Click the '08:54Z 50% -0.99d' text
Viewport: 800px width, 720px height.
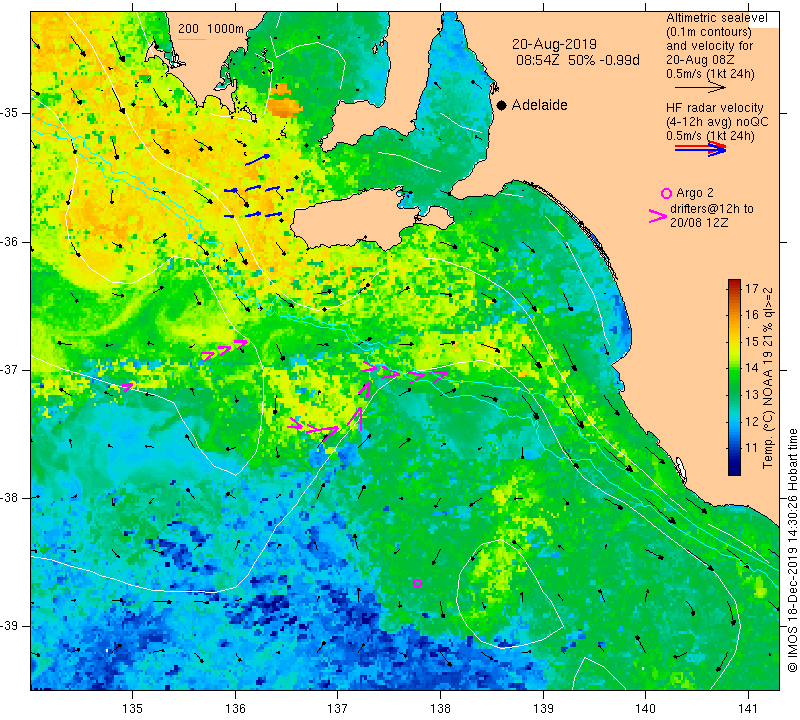[x=578, y=60]
